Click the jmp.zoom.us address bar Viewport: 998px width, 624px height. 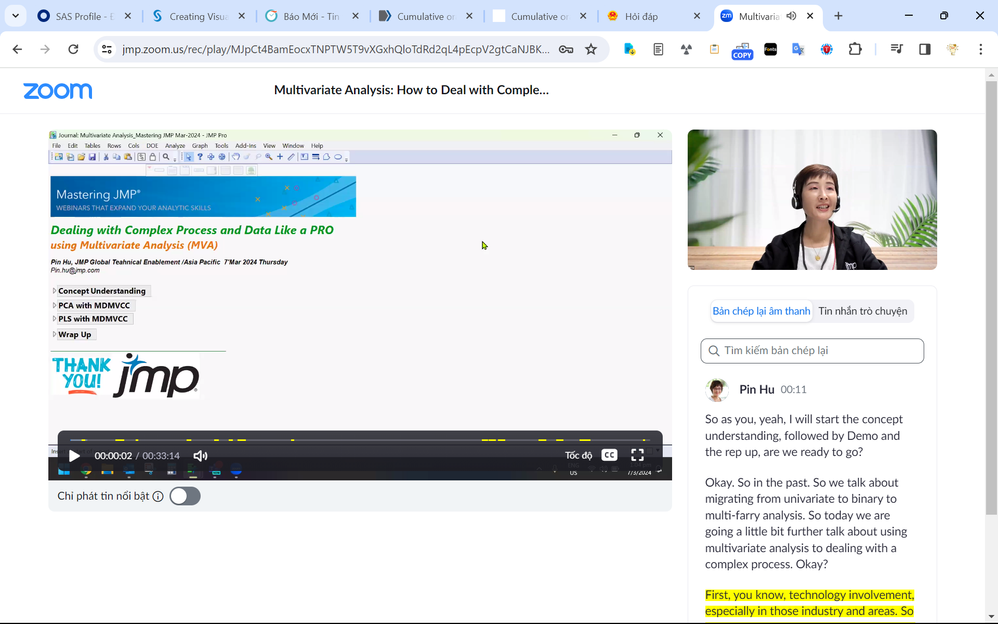pos(335,49)
